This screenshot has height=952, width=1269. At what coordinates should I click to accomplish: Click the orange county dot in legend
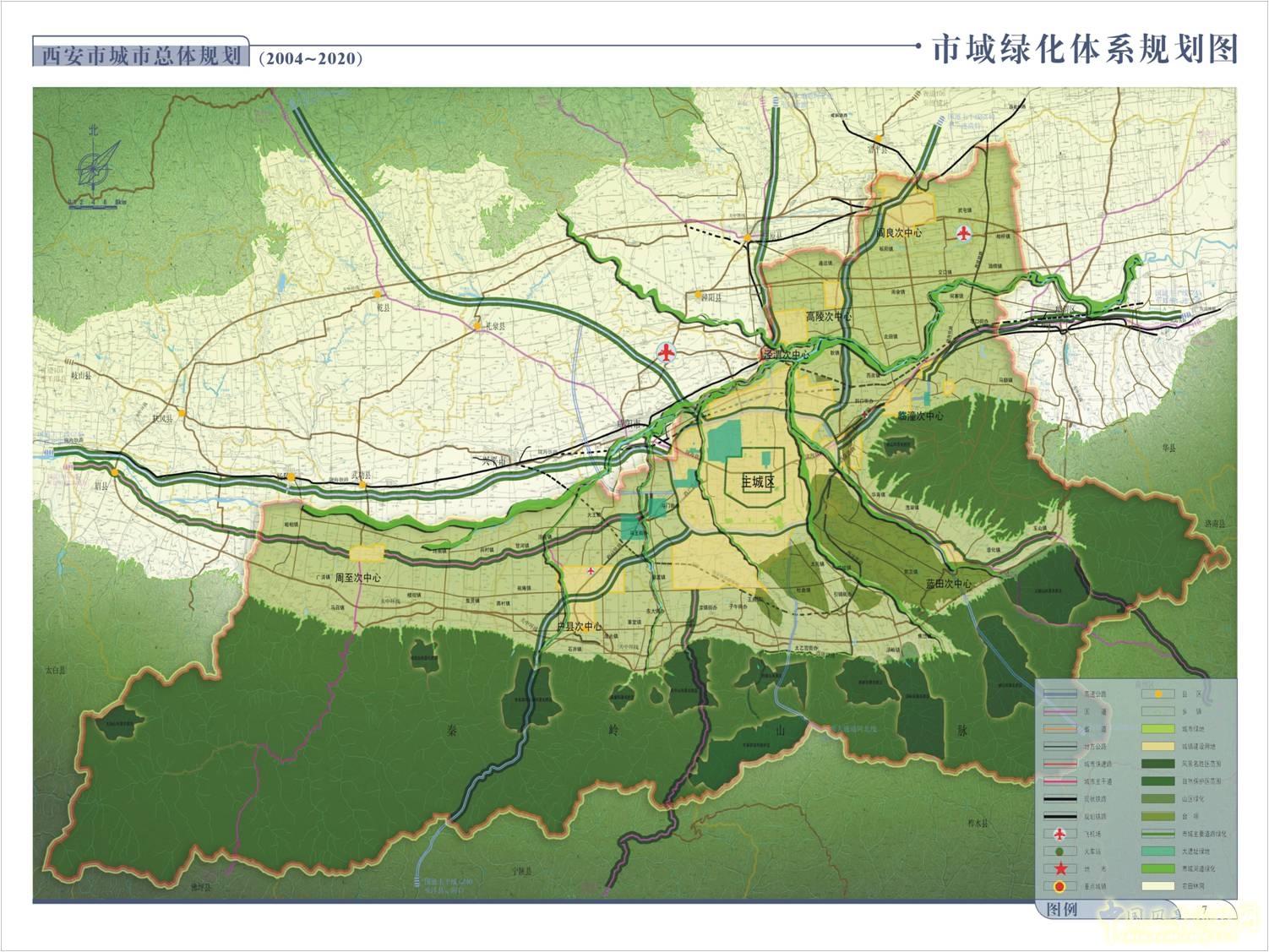[1158, 694]
